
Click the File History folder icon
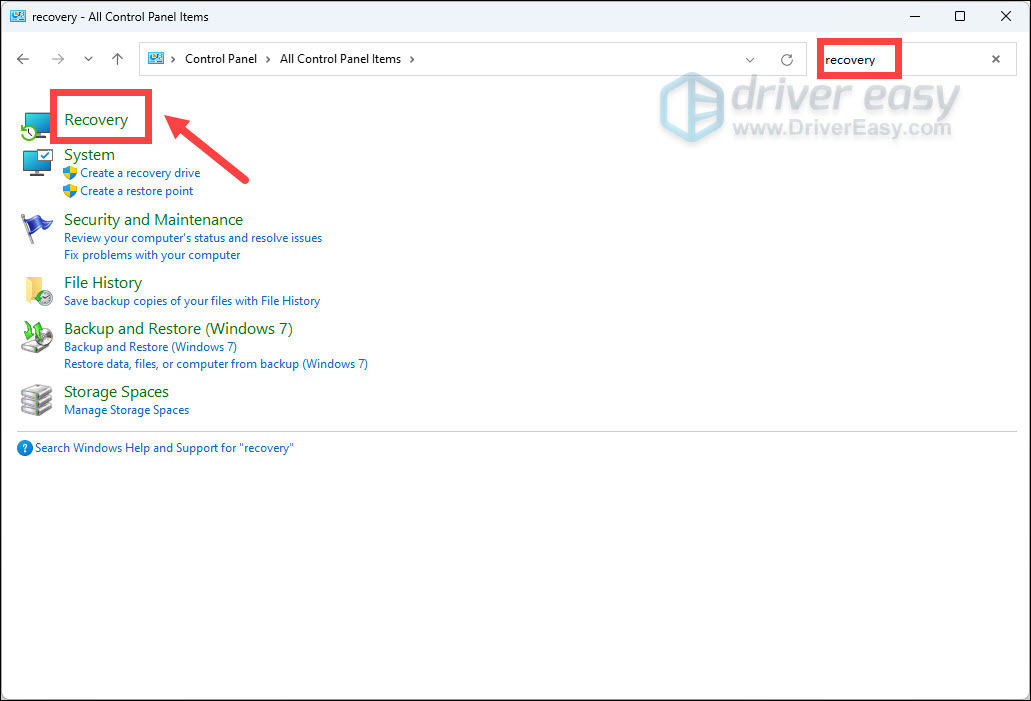pos(37,290)
